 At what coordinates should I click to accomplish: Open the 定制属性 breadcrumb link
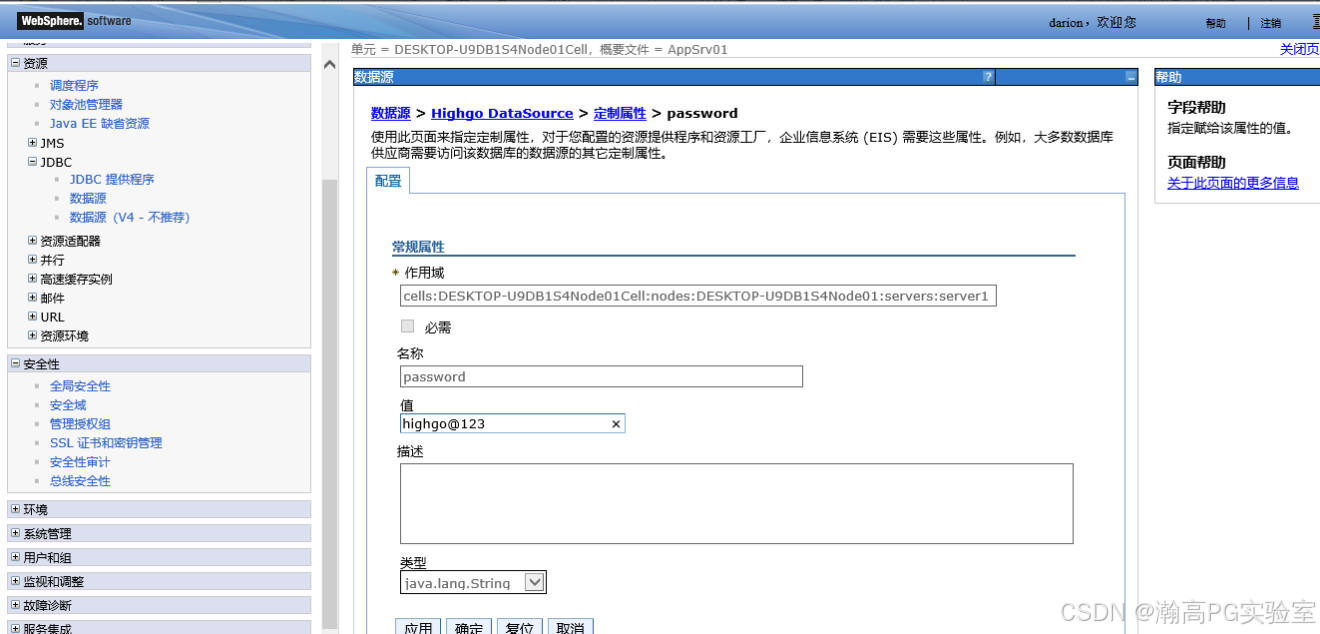pos(620,113)
